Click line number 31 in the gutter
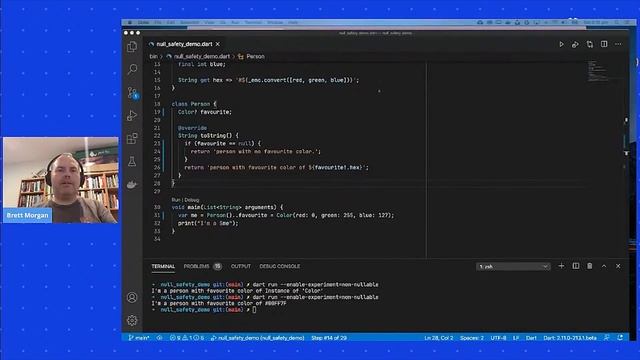 coord(157,216)
